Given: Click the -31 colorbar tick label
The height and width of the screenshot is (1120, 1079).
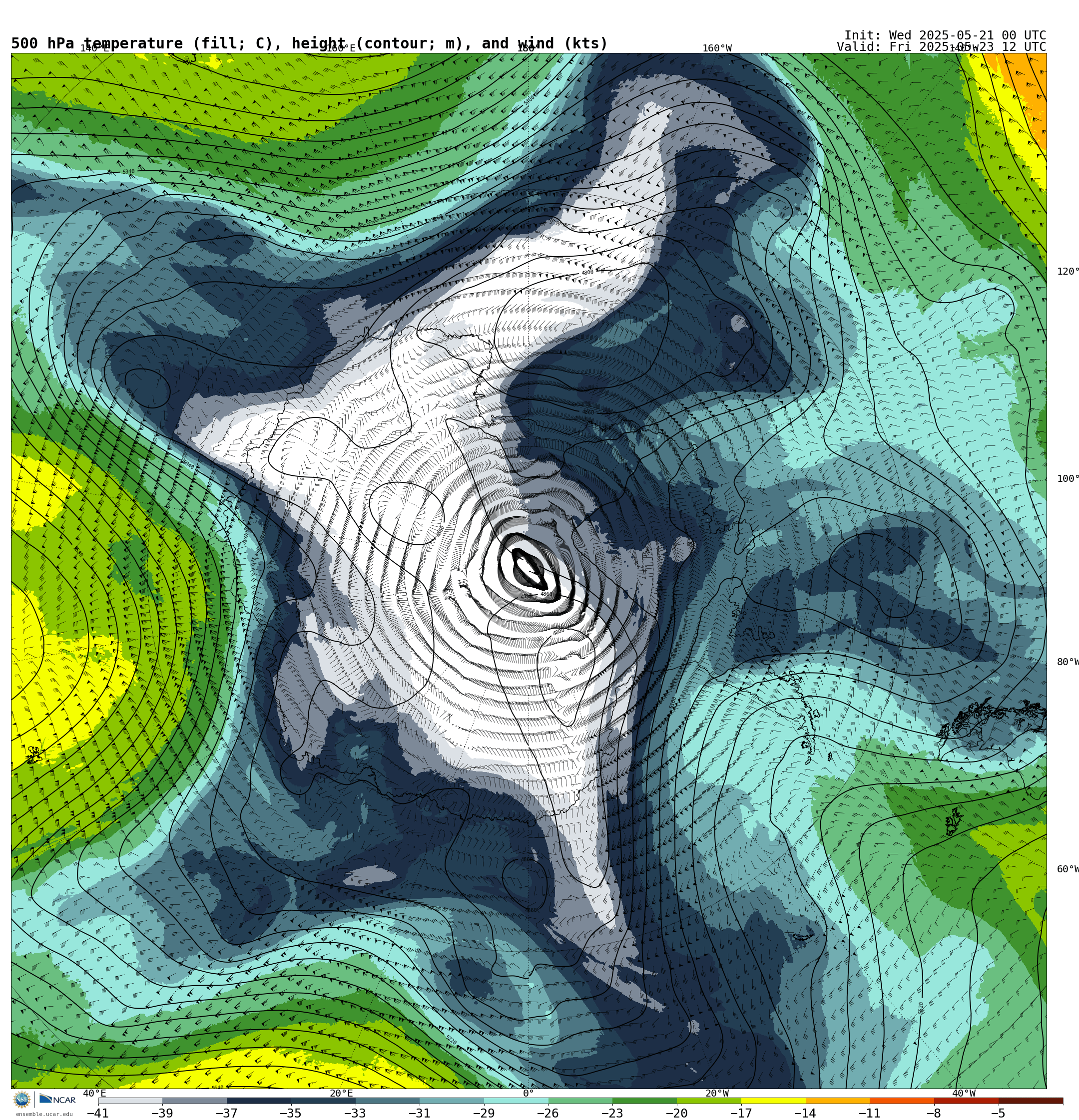Looking at the screenshot, I should [419, 1113].
